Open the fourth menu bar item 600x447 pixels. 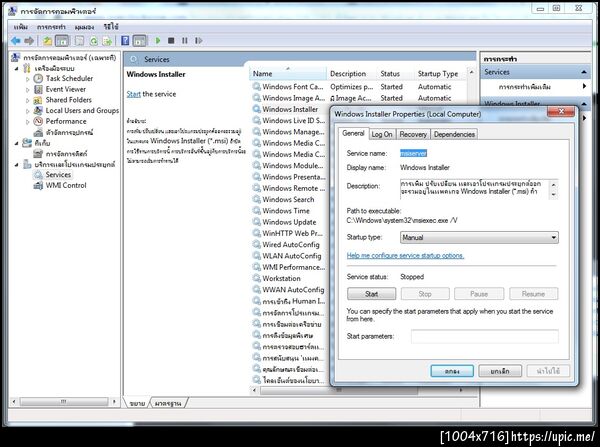pyautogui.click(x=111, y=27)
